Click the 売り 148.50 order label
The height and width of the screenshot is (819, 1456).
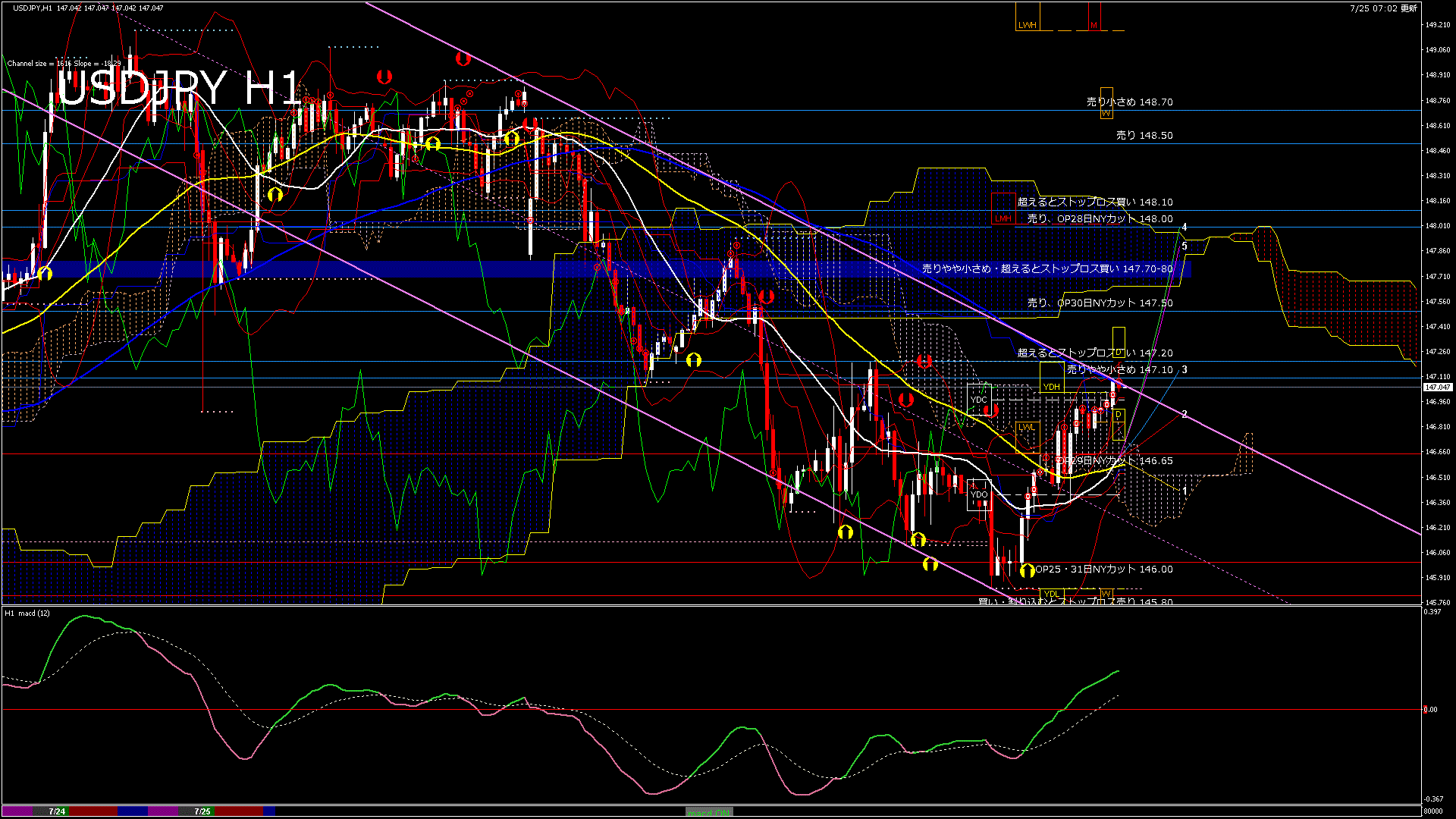[x=1144, y=135]
